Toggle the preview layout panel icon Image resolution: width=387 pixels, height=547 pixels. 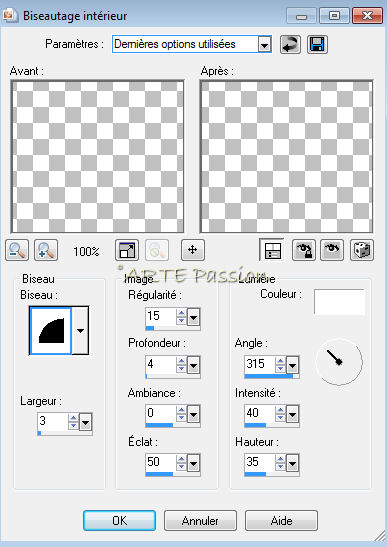click(271, 250)
